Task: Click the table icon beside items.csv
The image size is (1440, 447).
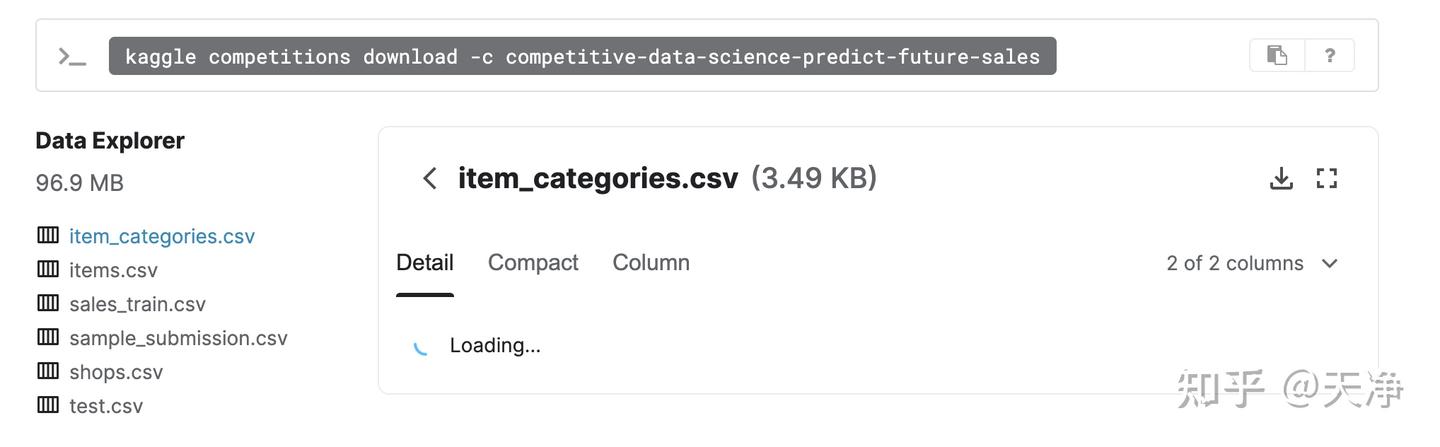Action: click(48, 269)
